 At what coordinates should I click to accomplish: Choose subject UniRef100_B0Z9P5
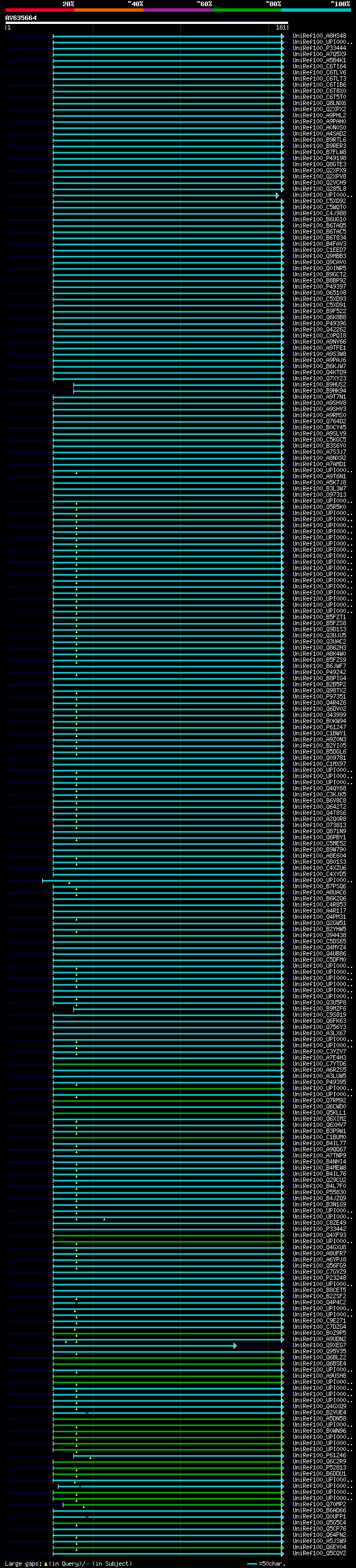click(319, 1332)
